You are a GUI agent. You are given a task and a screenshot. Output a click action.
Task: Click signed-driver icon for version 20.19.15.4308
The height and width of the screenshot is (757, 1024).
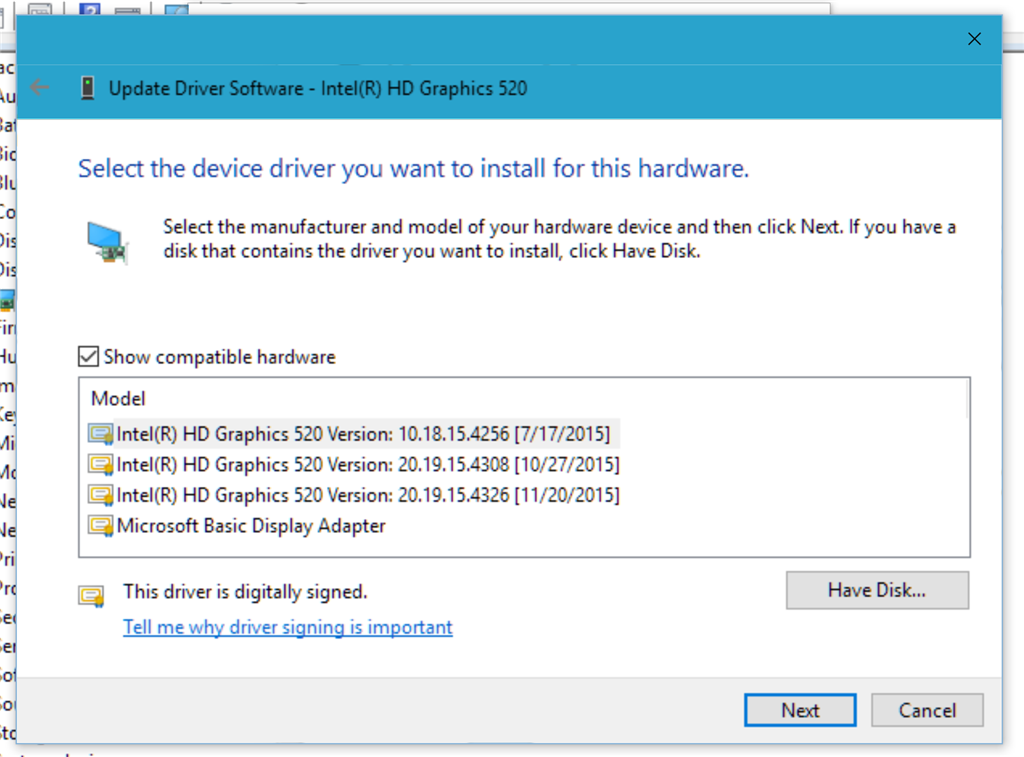click(x=101, y=465)
